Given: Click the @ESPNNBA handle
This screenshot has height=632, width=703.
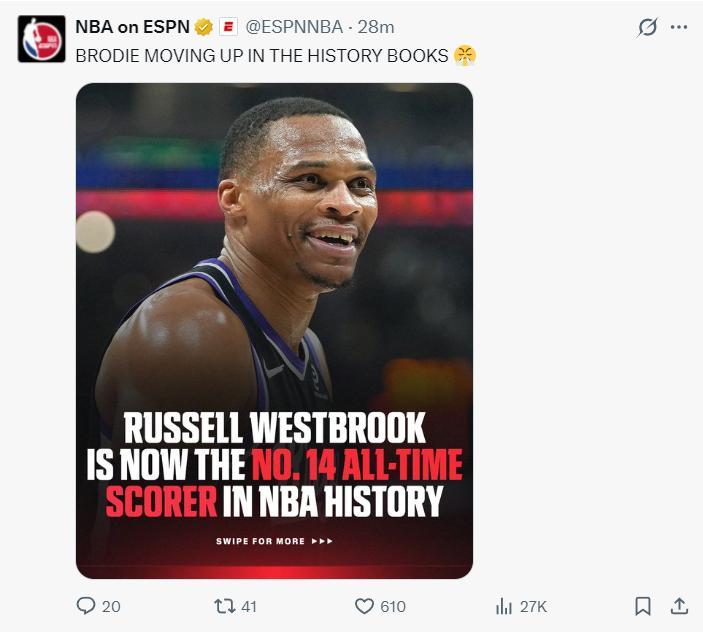Looking at the screenshot, I should [294, 27].
